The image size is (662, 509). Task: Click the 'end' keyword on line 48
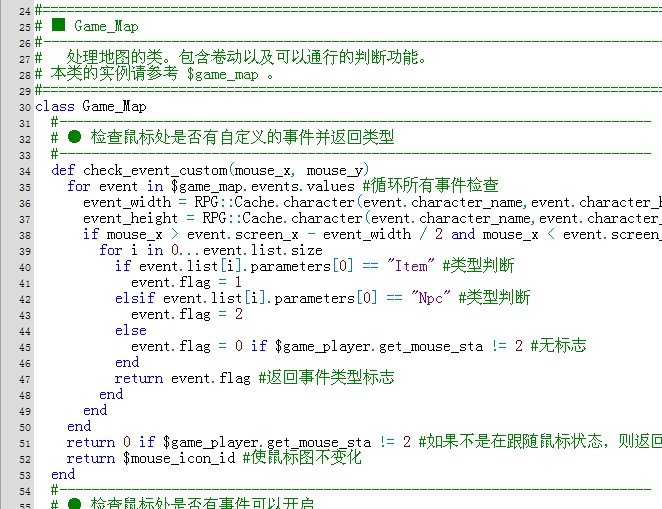pyautogui.click(x=111, y=394)
